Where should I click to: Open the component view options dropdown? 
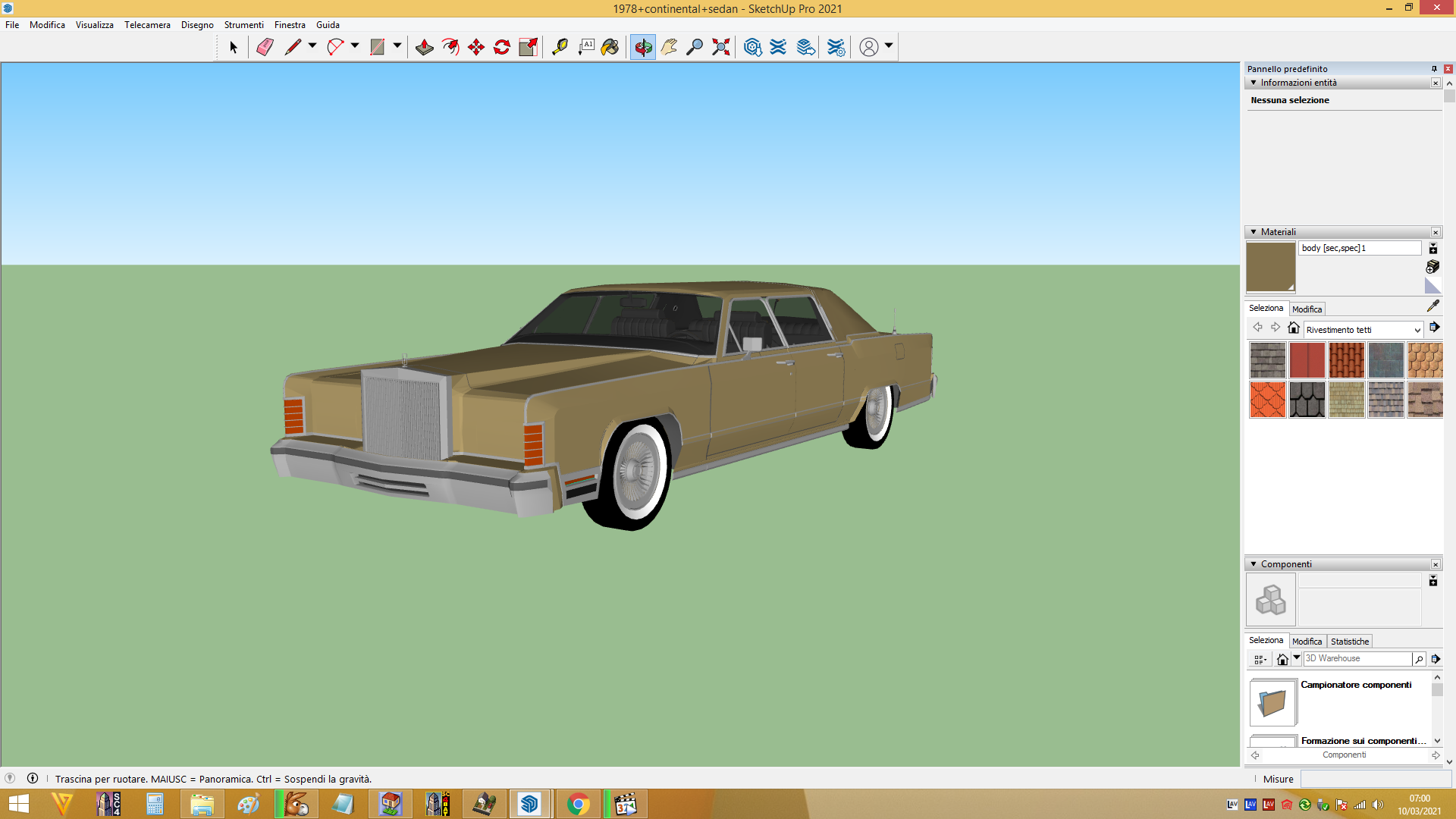click(1260, 660)
